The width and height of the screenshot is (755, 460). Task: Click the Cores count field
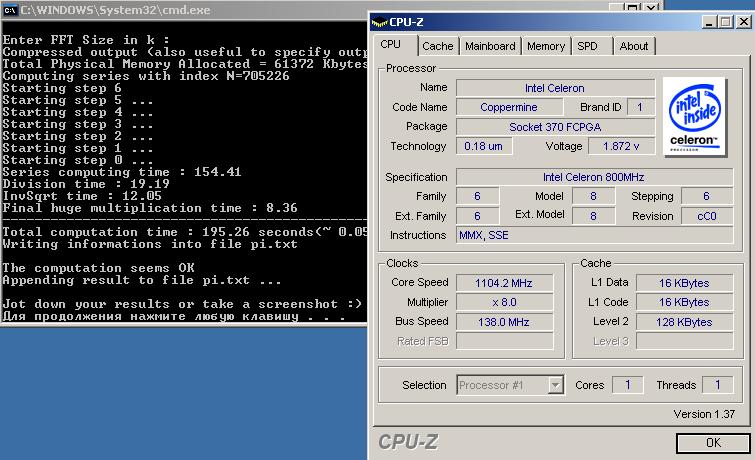pos(627,385)
